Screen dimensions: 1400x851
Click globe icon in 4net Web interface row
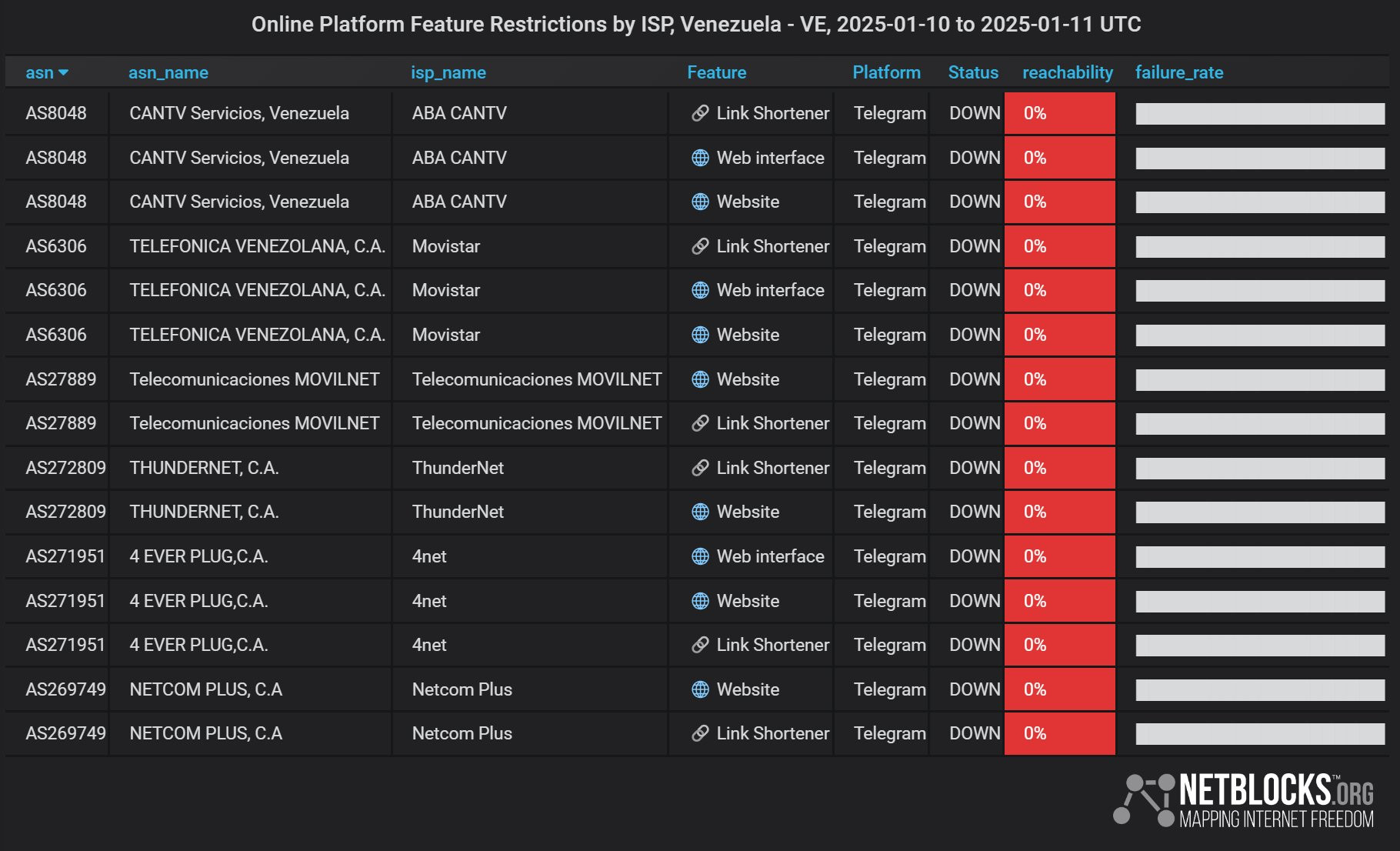[x=700, y=556]
